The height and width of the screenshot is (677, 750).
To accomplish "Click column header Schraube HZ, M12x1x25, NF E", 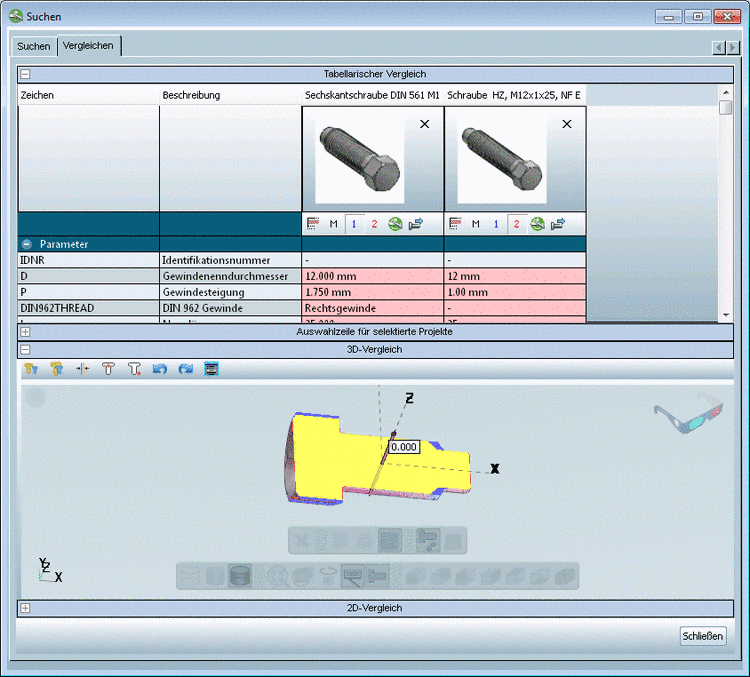I will pos(515,95).
